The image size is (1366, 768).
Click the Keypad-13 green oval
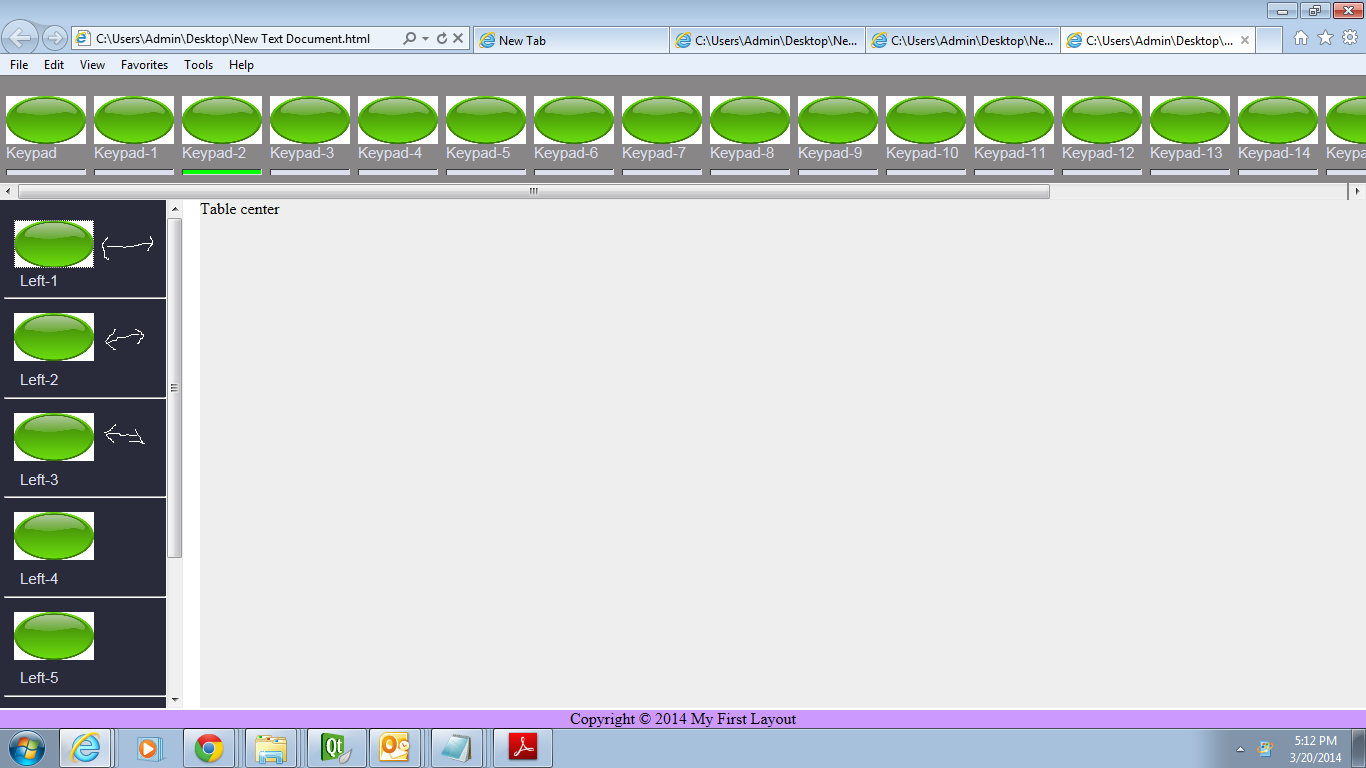(1190, 120)
